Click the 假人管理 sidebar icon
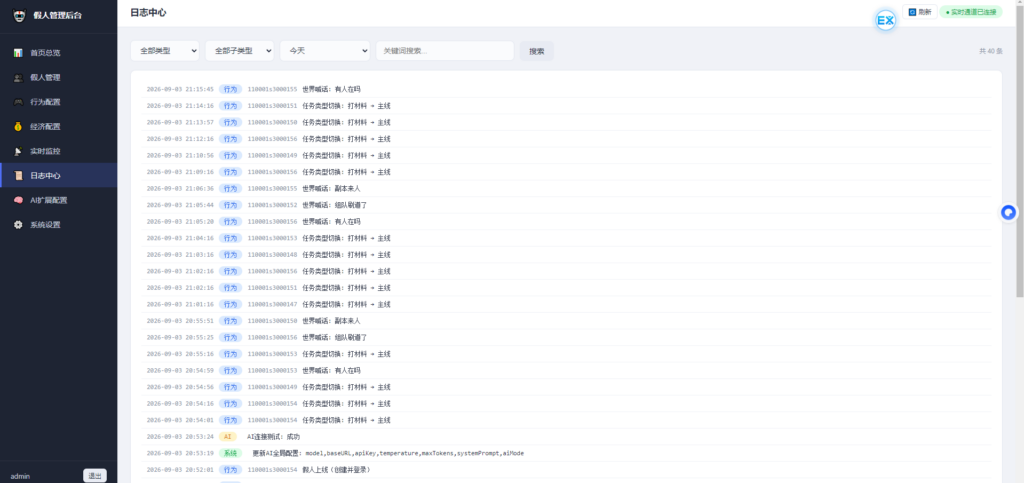The height and width of the screenshot is (483, 1024). pos(18,78)
